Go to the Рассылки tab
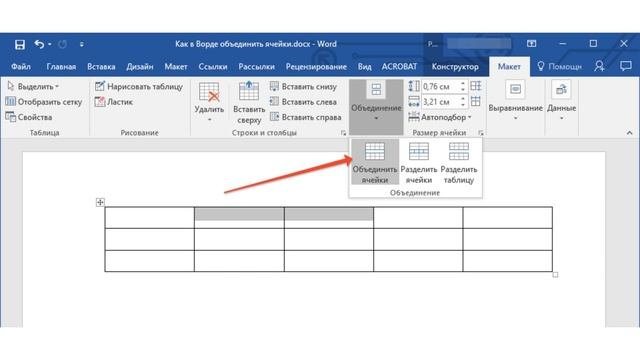 pyautogui.click(x=256, y=67)
